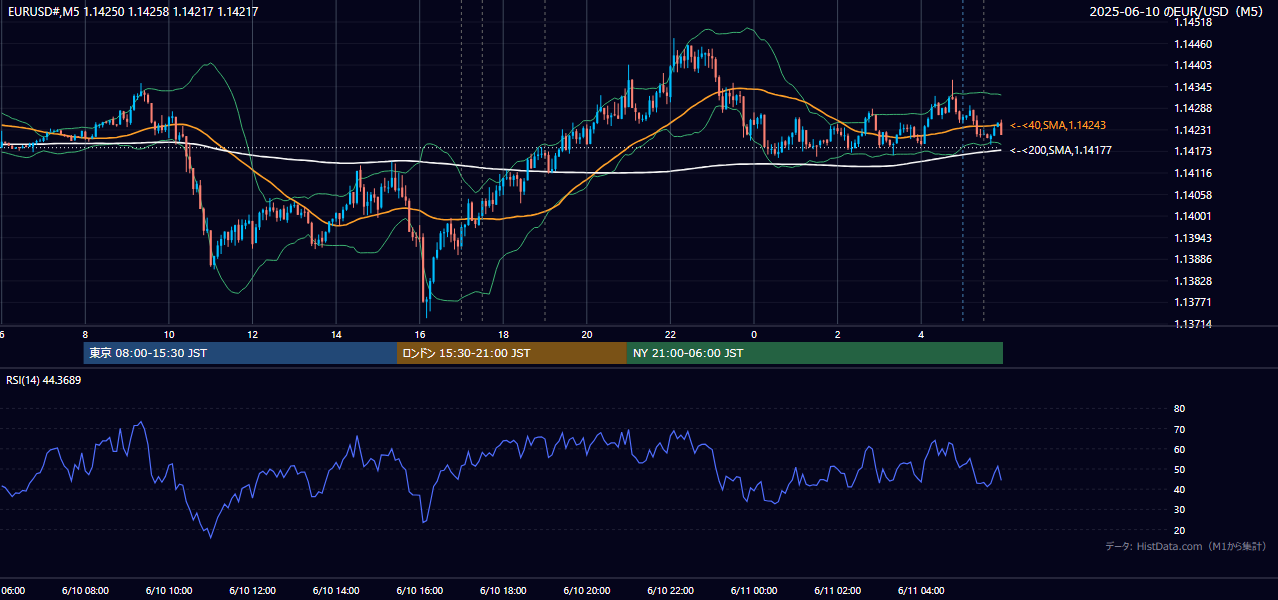The width and height of the screenshot is (1278, 600).
Task: Click the 40 SMA 1.14243 label
Action: (1058, 126)
